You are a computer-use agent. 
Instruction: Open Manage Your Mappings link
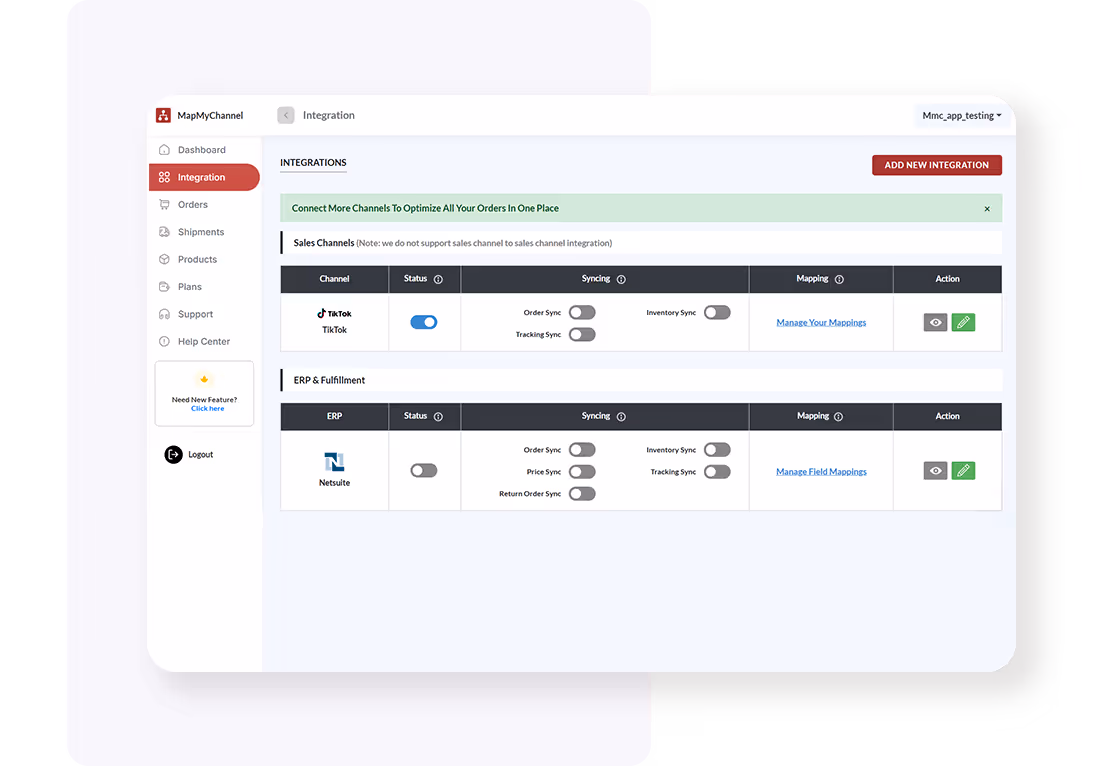tap(821, 323)
